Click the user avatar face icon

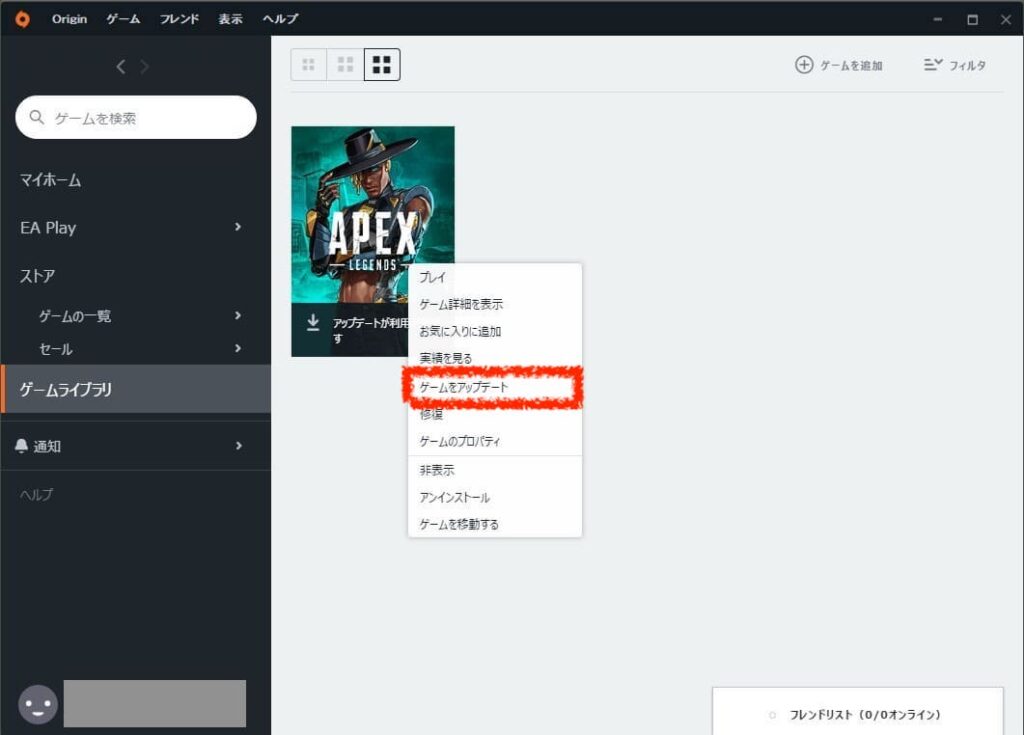(38, 704)
